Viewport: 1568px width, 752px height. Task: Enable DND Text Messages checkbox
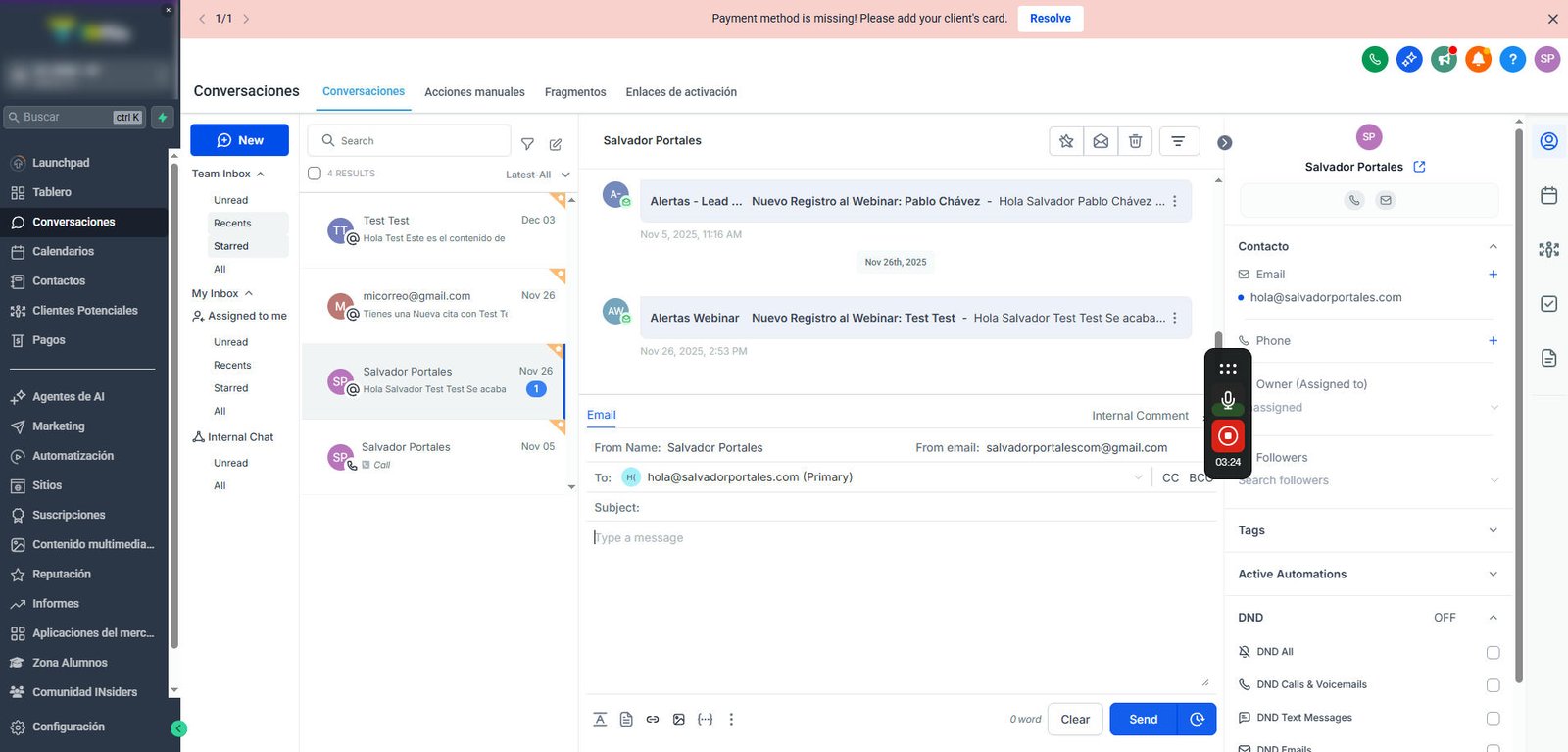point(1494,719)
